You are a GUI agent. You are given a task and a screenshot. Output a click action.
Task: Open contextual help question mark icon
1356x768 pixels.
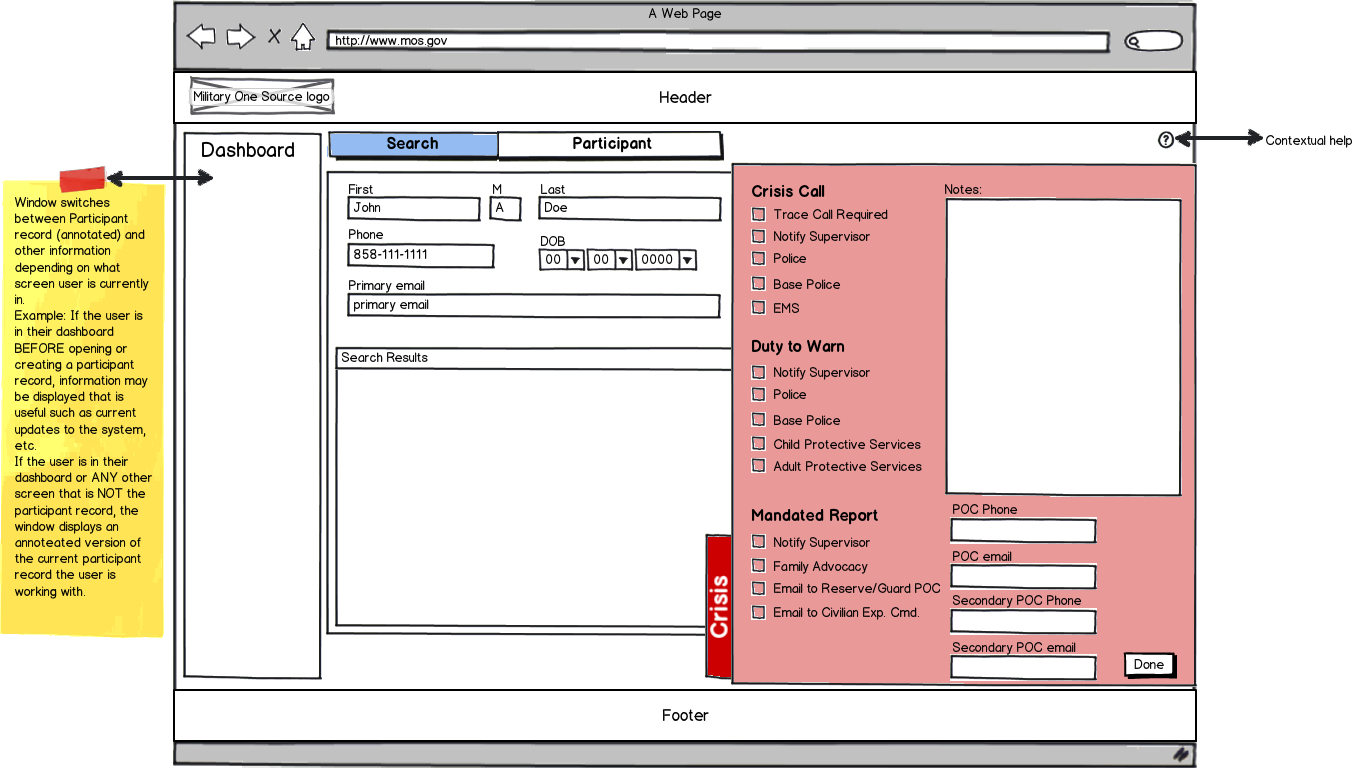tap(1165, 140)
